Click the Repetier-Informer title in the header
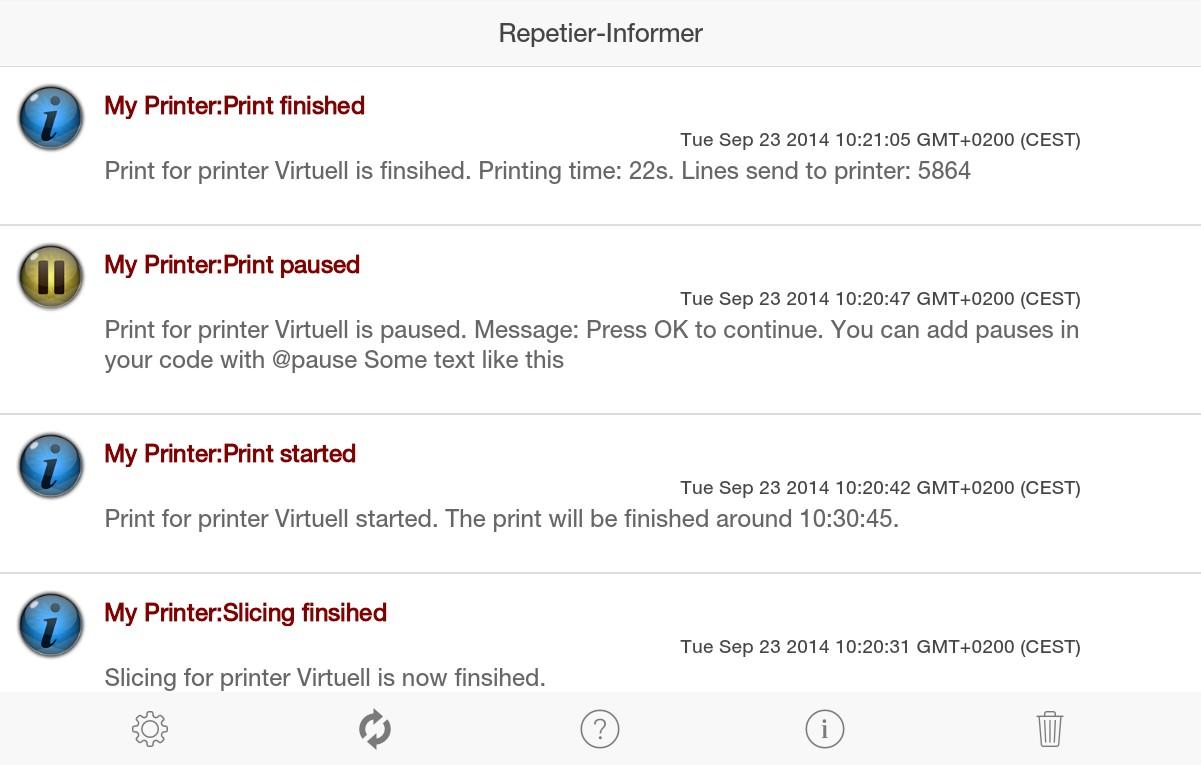This screenshot has width=1201, height=765. 600,33
